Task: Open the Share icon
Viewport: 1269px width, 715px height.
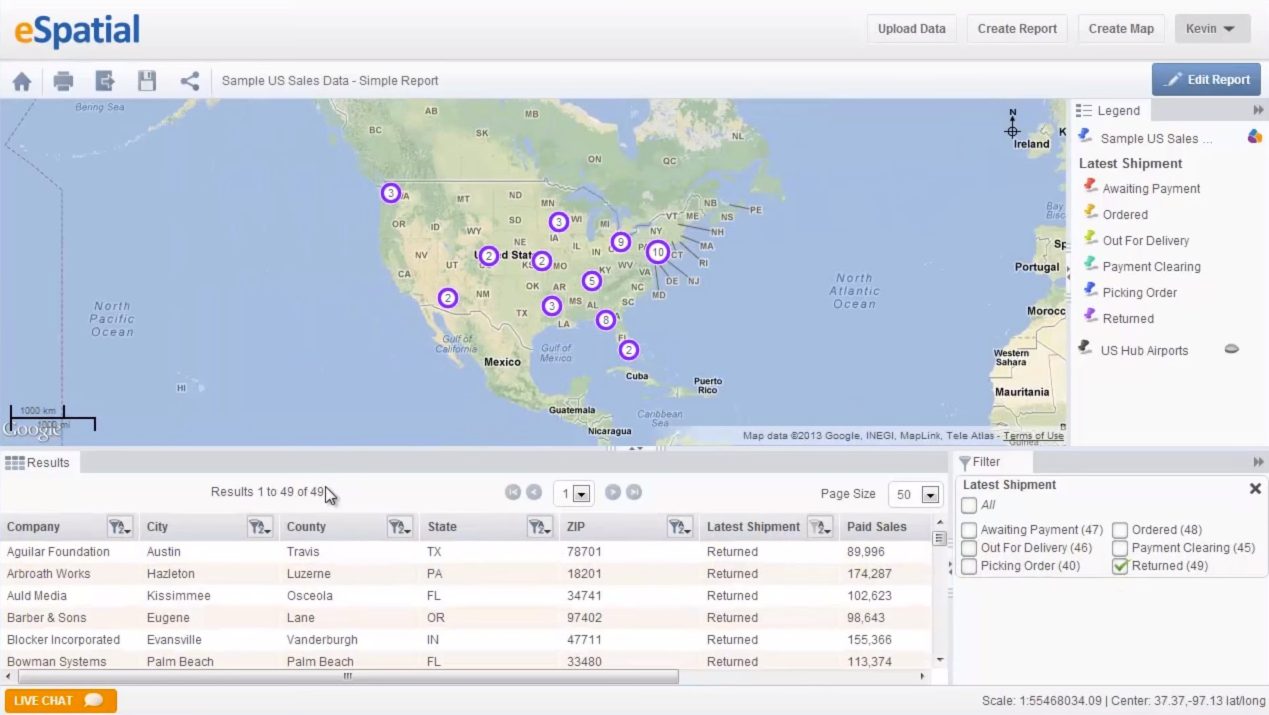Action: pos(189,80)
